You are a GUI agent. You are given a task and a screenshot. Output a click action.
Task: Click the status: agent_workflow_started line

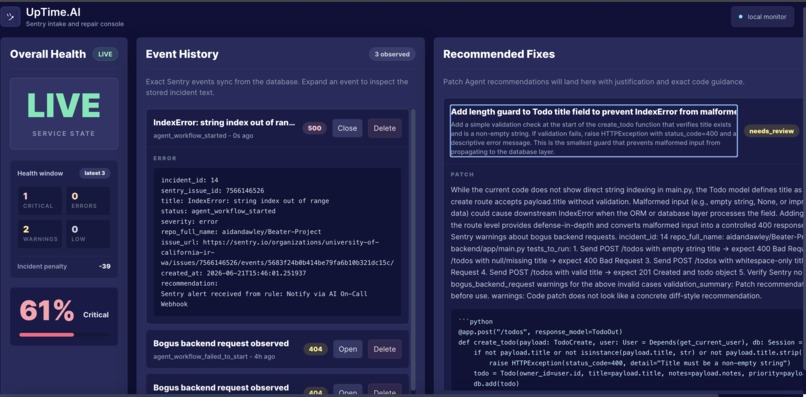point(218,211)
